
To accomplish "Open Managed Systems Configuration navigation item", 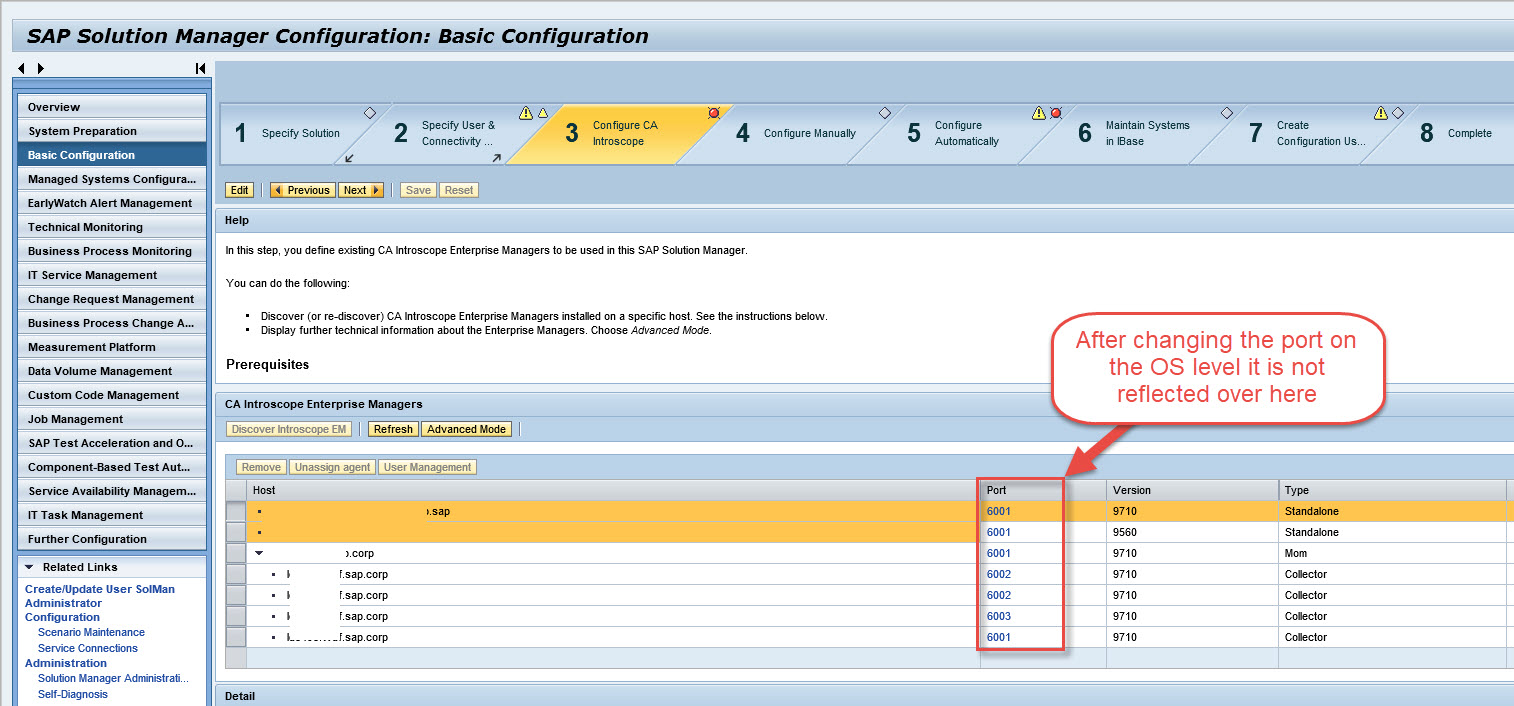I will (x=112, y=179).
